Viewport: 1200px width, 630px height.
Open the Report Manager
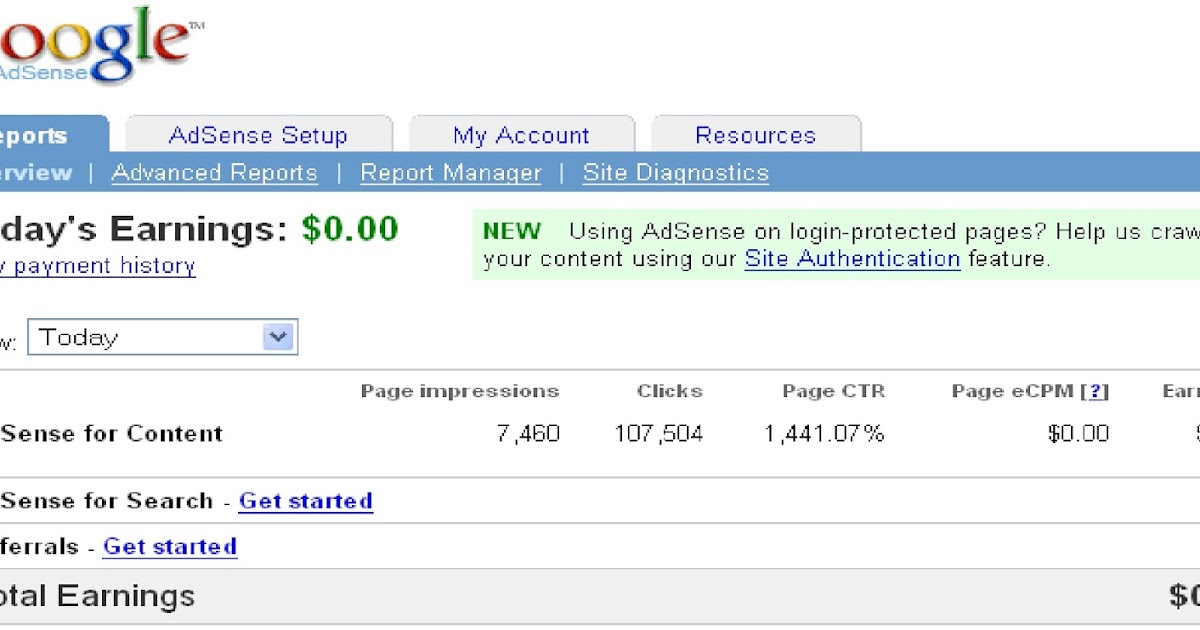[x=451, y=172]
